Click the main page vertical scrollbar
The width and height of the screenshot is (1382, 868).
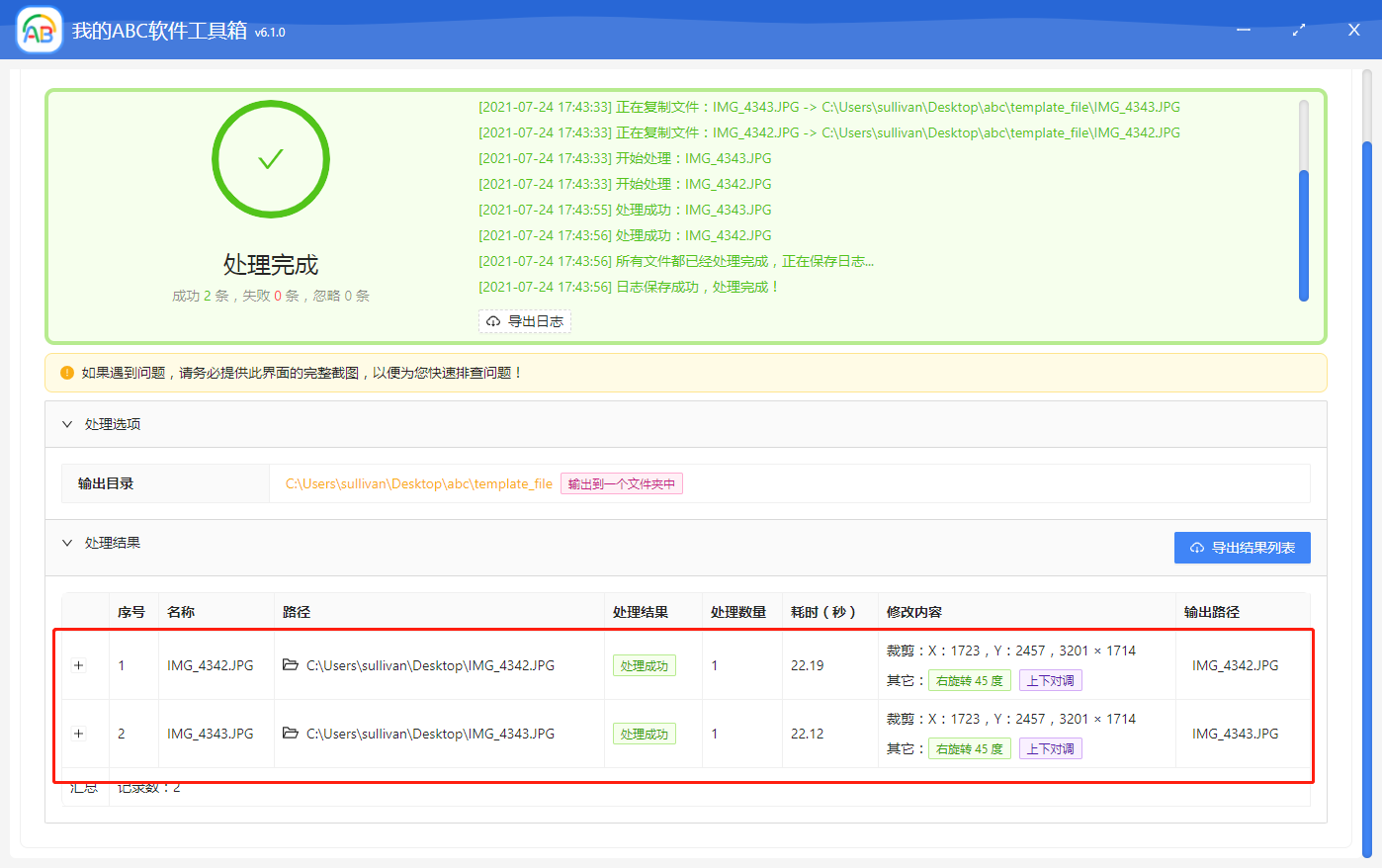pos(1367,494)
